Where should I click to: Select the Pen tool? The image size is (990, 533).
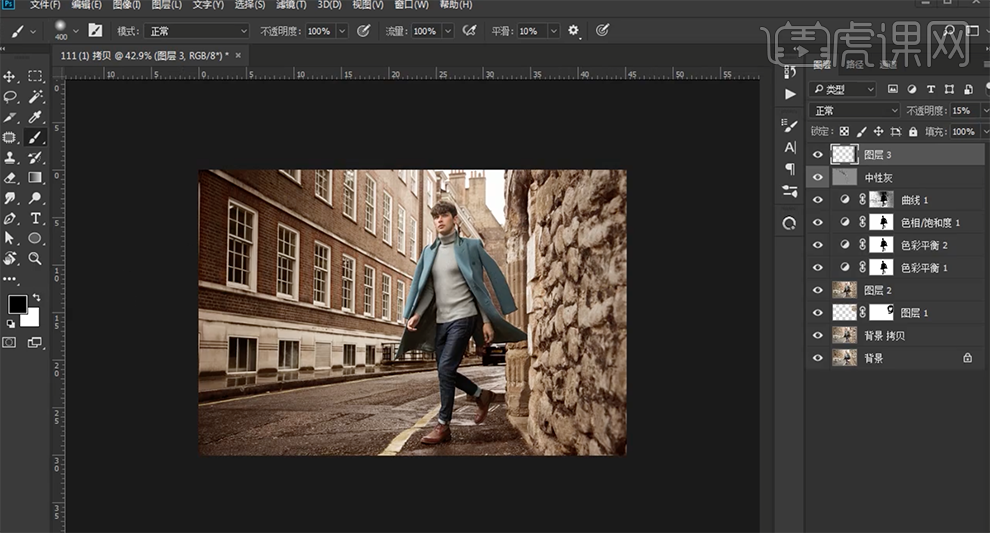click(x=11, y=218)
